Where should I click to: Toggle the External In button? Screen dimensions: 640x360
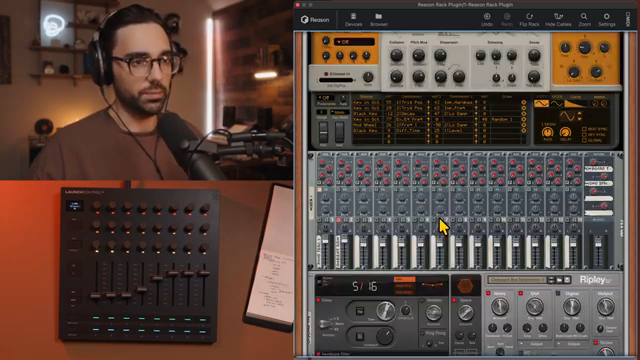click(x=326, y=74)
